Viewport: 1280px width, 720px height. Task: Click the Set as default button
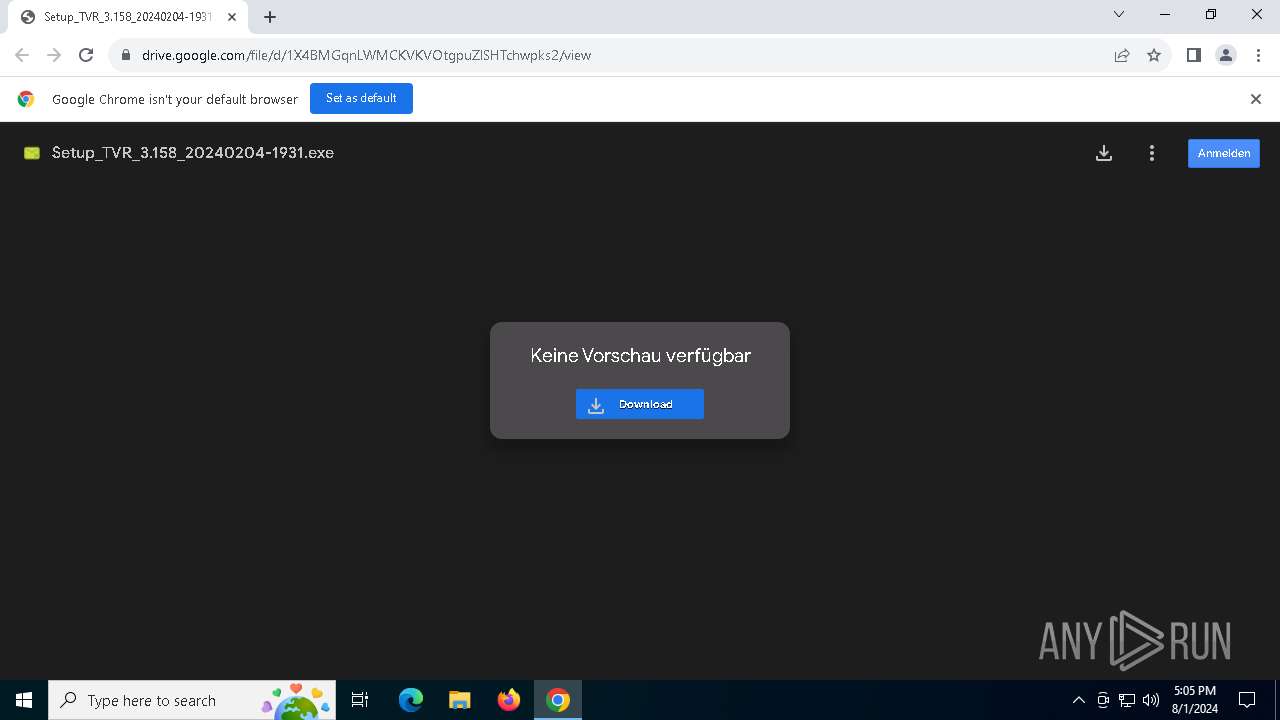point(361,98)
